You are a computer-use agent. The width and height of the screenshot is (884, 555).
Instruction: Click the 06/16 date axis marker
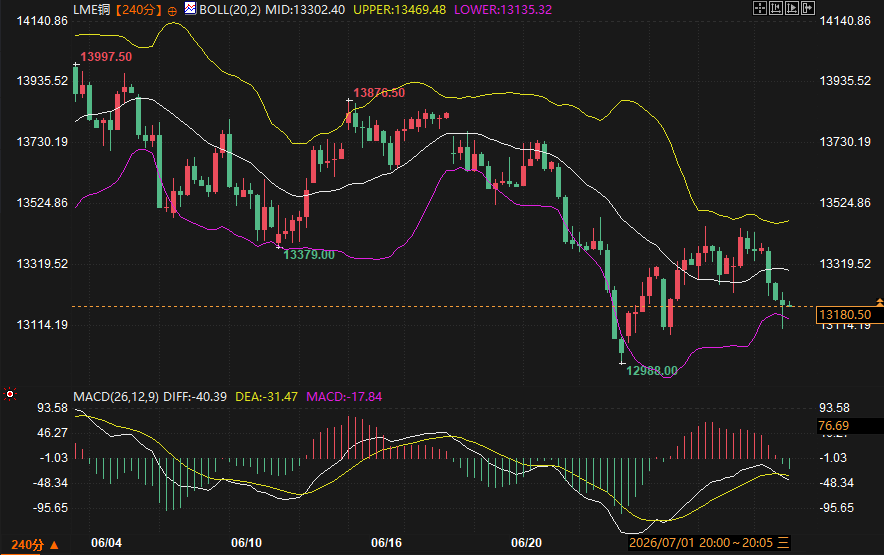click(x=386, y=543)
